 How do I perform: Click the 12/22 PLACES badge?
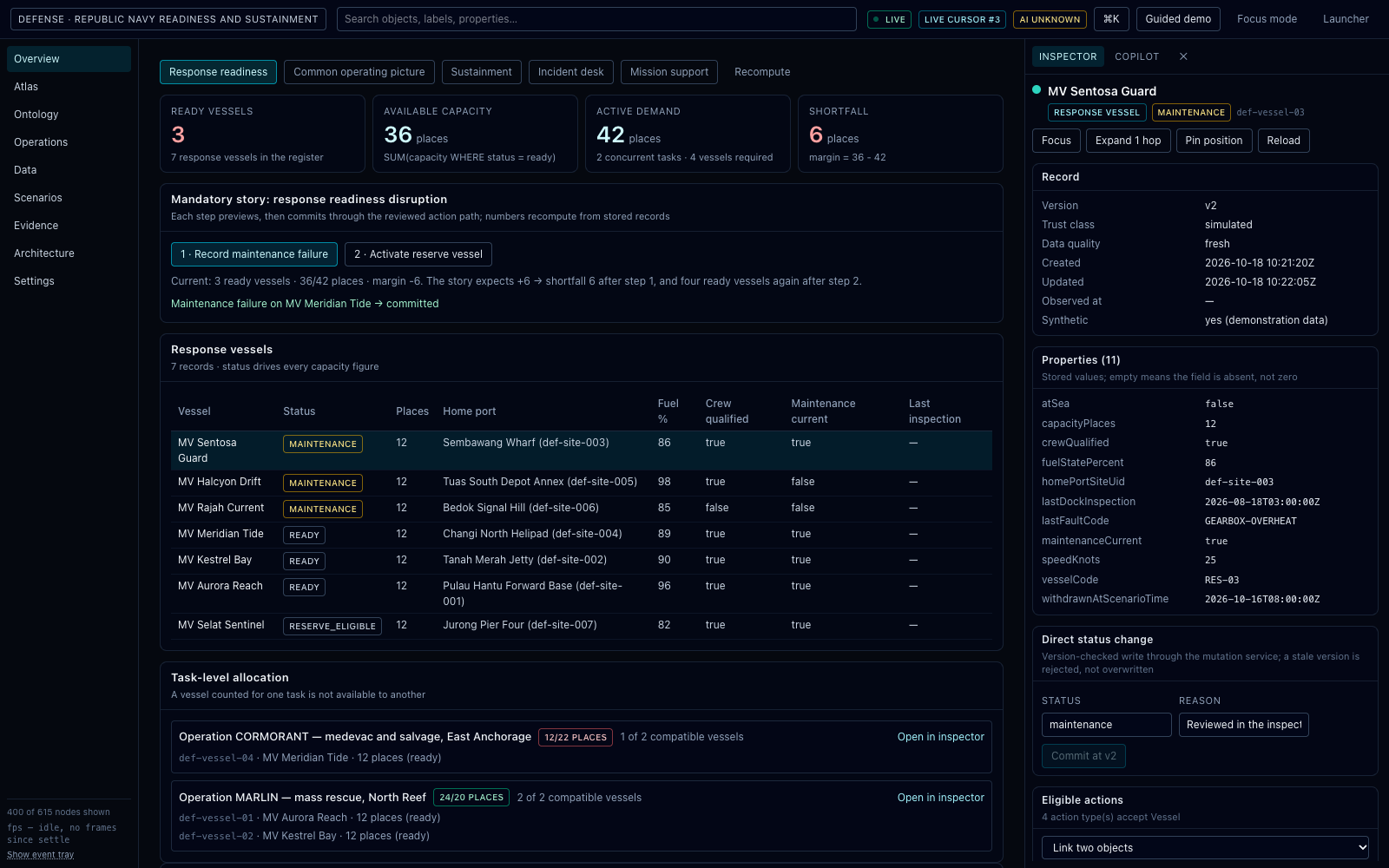(x=576, y=738)
